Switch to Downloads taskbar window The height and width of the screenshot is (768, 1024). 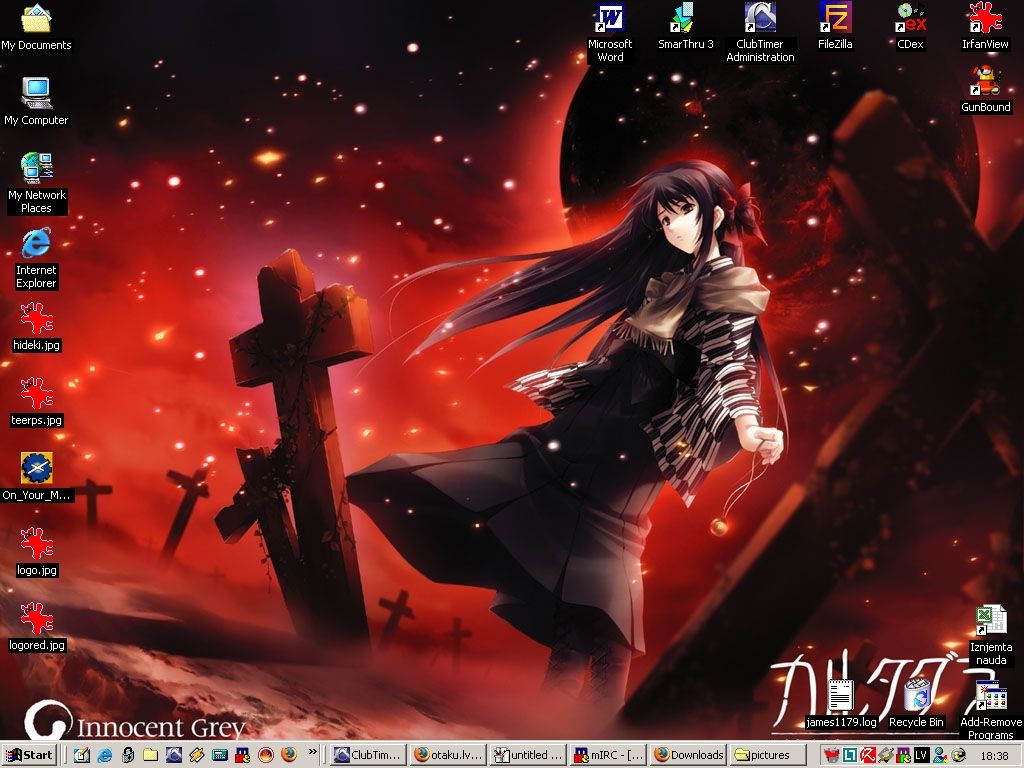(x=689, y=755)
